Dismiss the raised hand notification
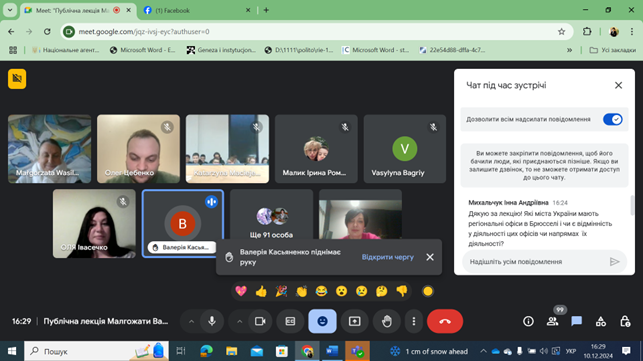643x361 pixels. (430, 257)
